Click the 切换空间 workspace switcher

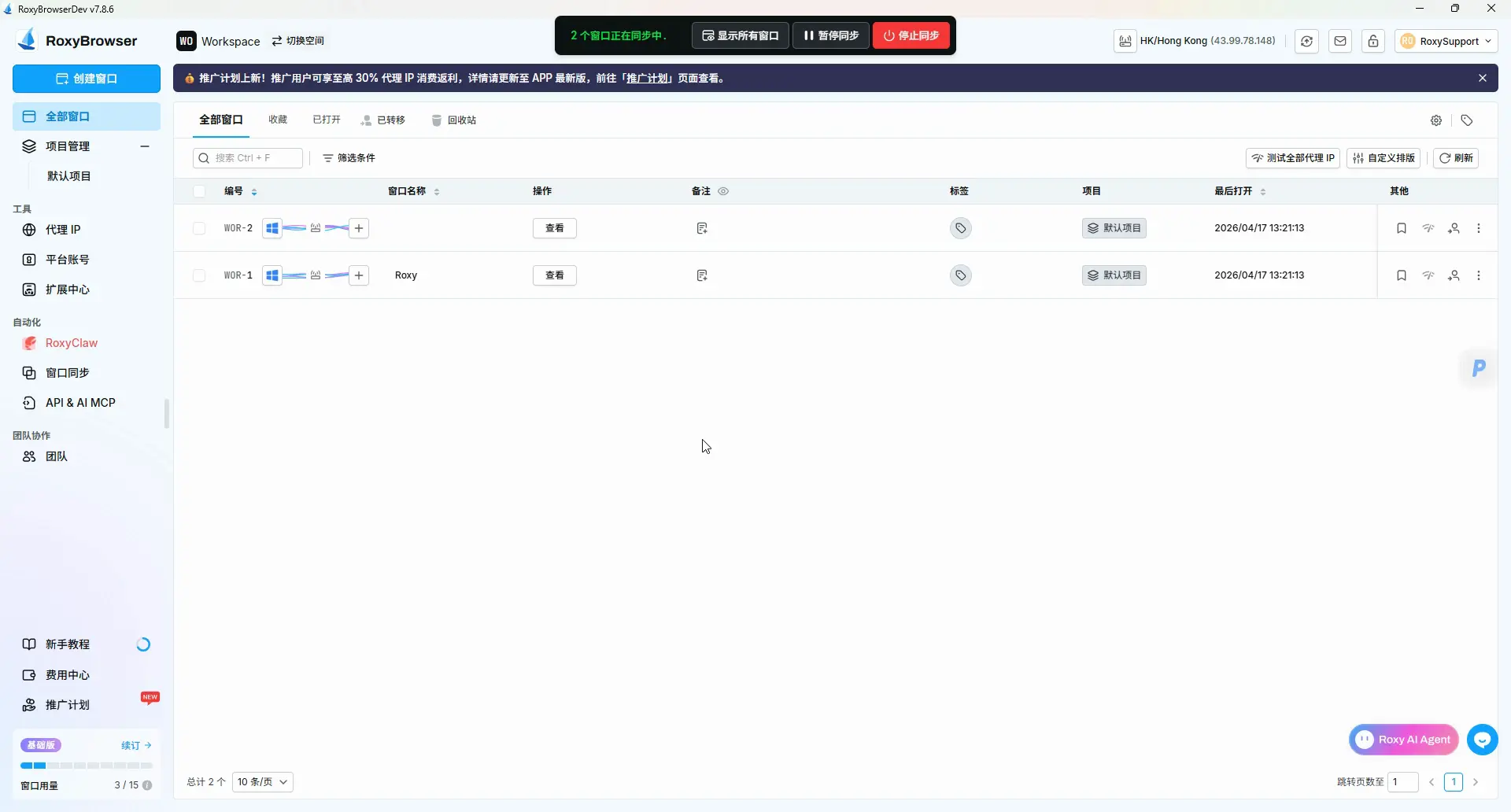pyautogui.click(x=298, y=41)
